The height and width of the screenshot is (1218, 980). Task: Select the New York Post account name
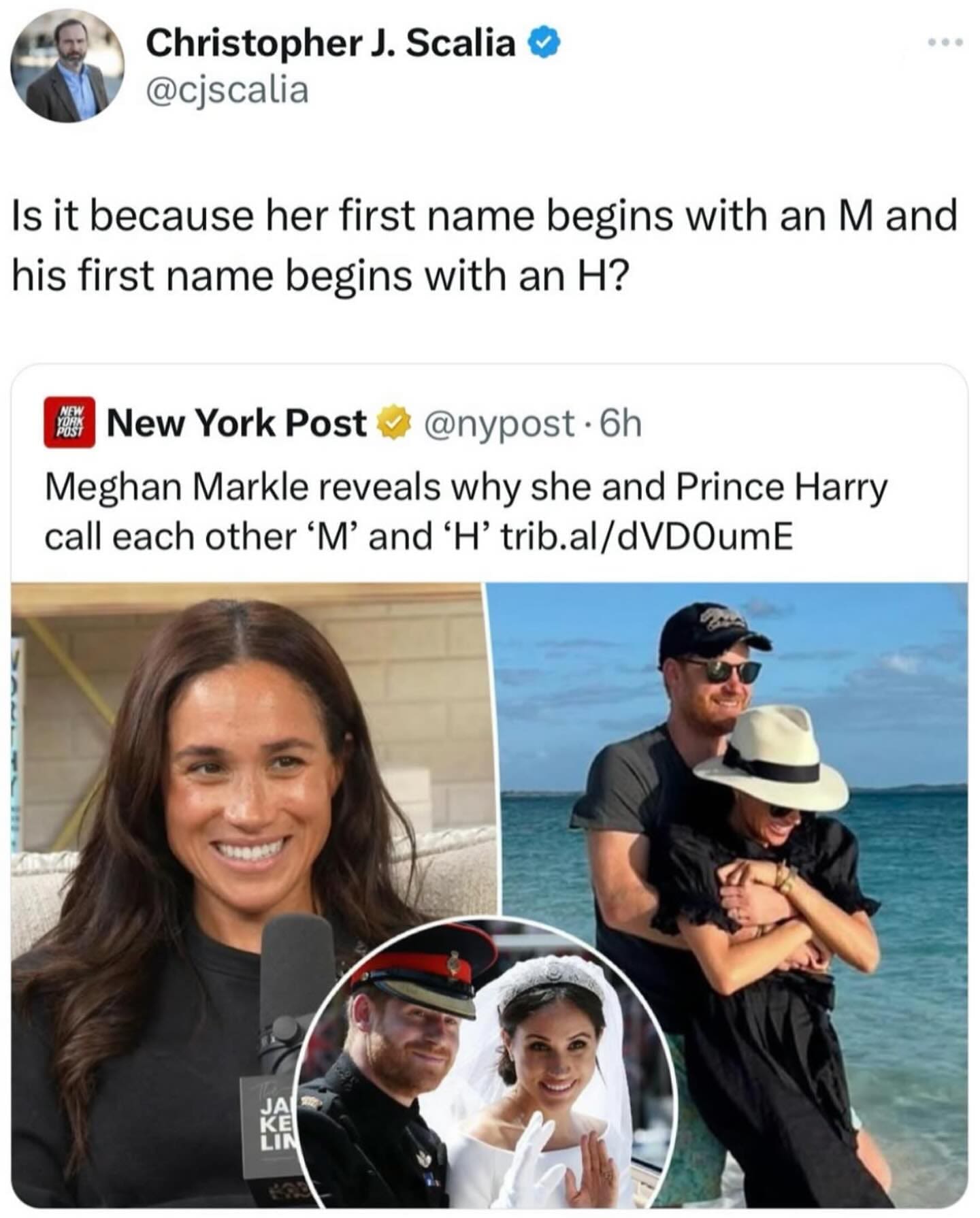click(x=237, y=423)
